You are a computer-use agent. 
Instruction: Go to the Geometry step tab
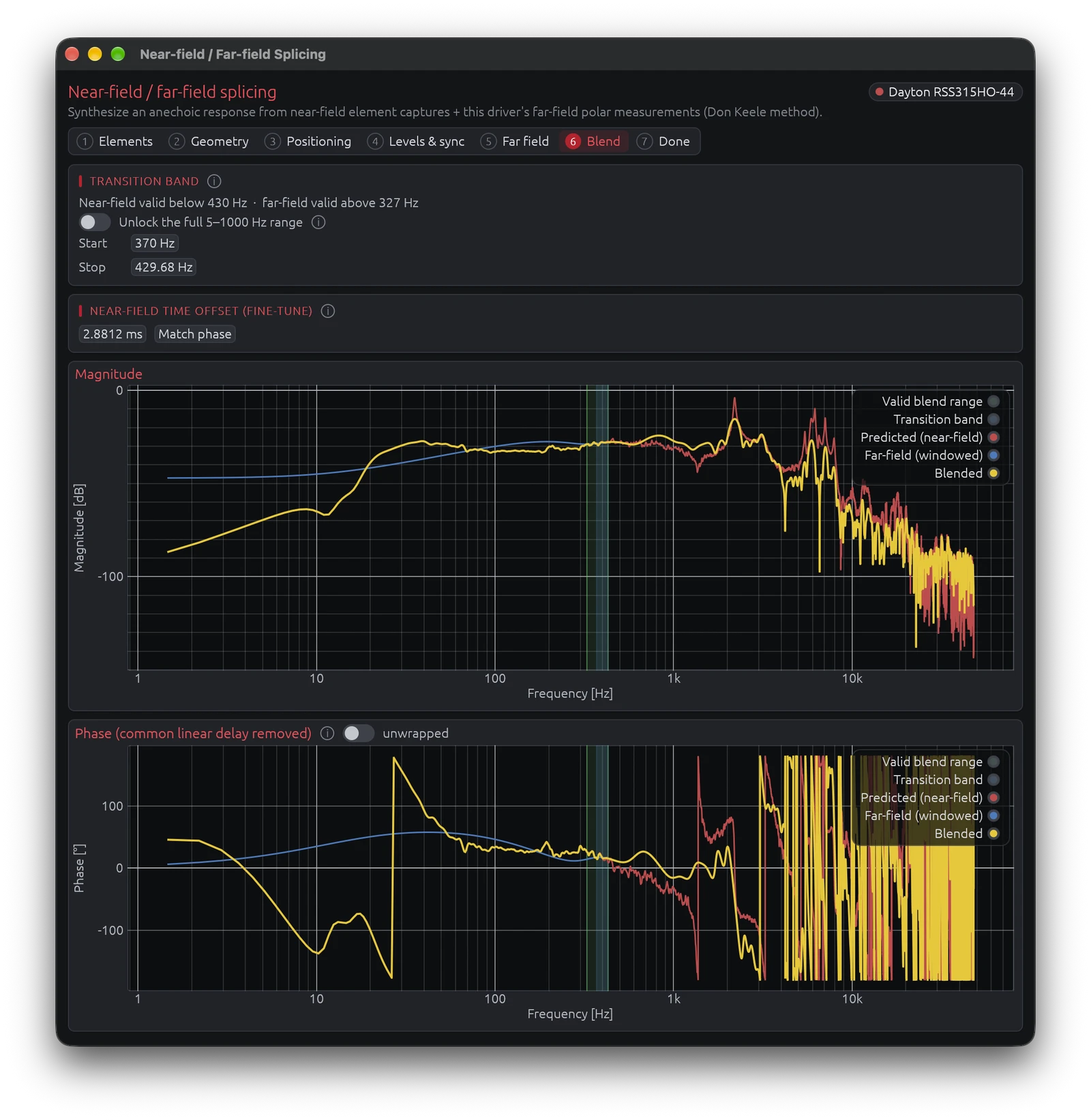(209, 141)
